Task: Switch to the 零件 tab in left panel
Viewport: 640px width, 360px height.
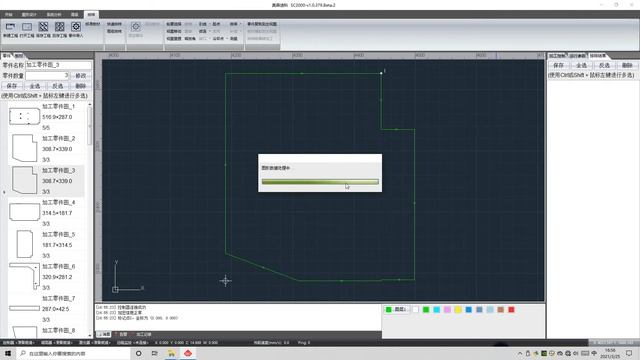Action: coord(7,56)
